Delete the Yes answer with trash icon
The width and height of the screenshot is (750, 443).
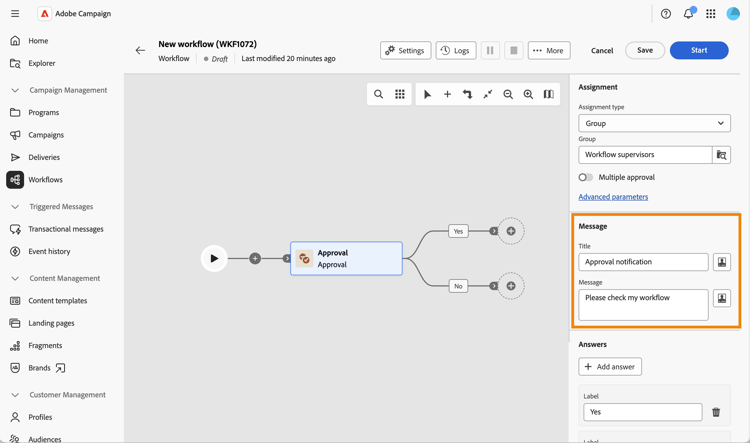(716, 412)
